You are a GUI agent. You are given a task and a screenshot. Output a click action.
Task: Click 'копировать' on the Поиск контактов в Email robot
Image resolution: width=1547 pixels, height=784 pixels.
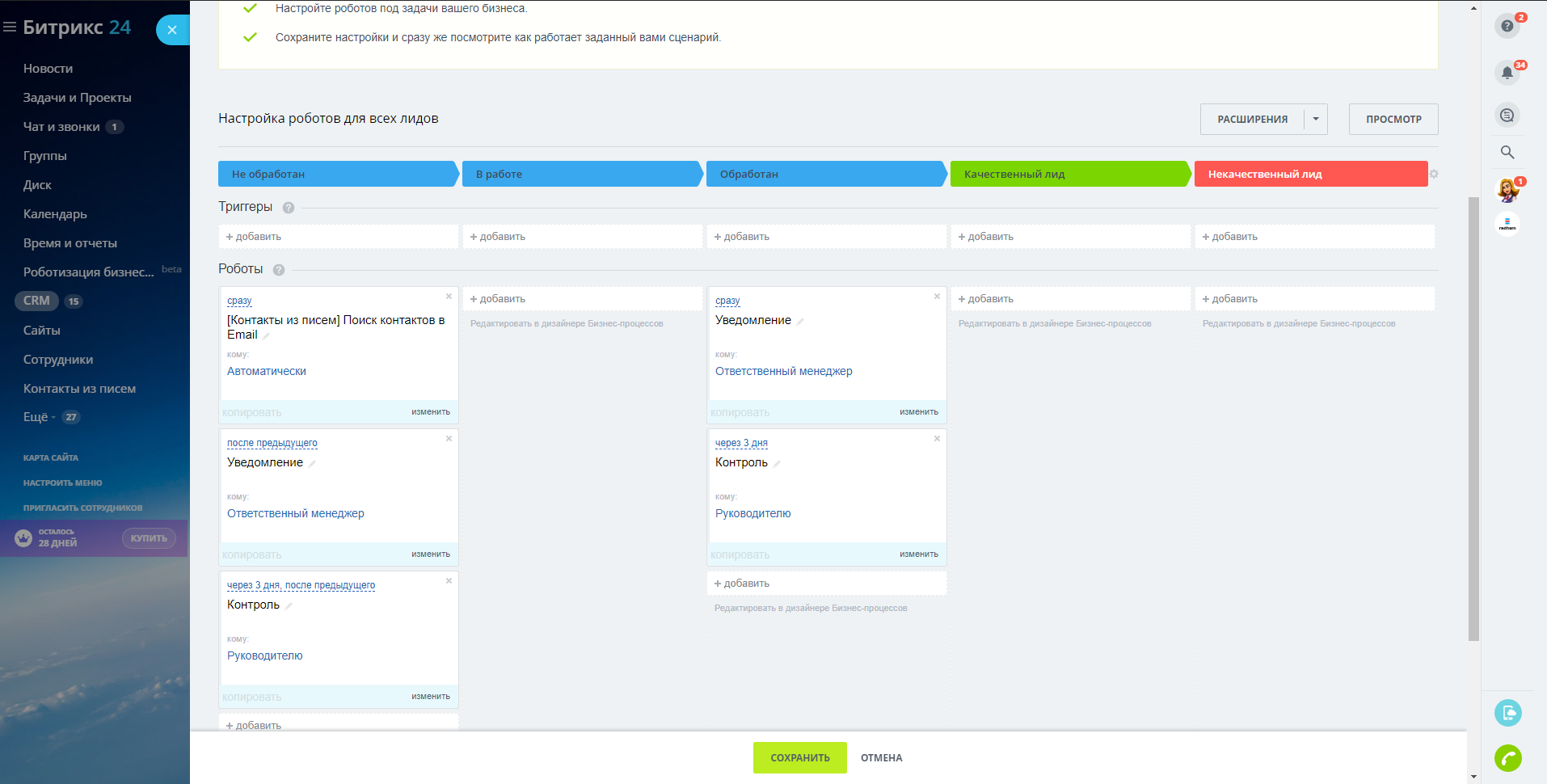[252, 412]
